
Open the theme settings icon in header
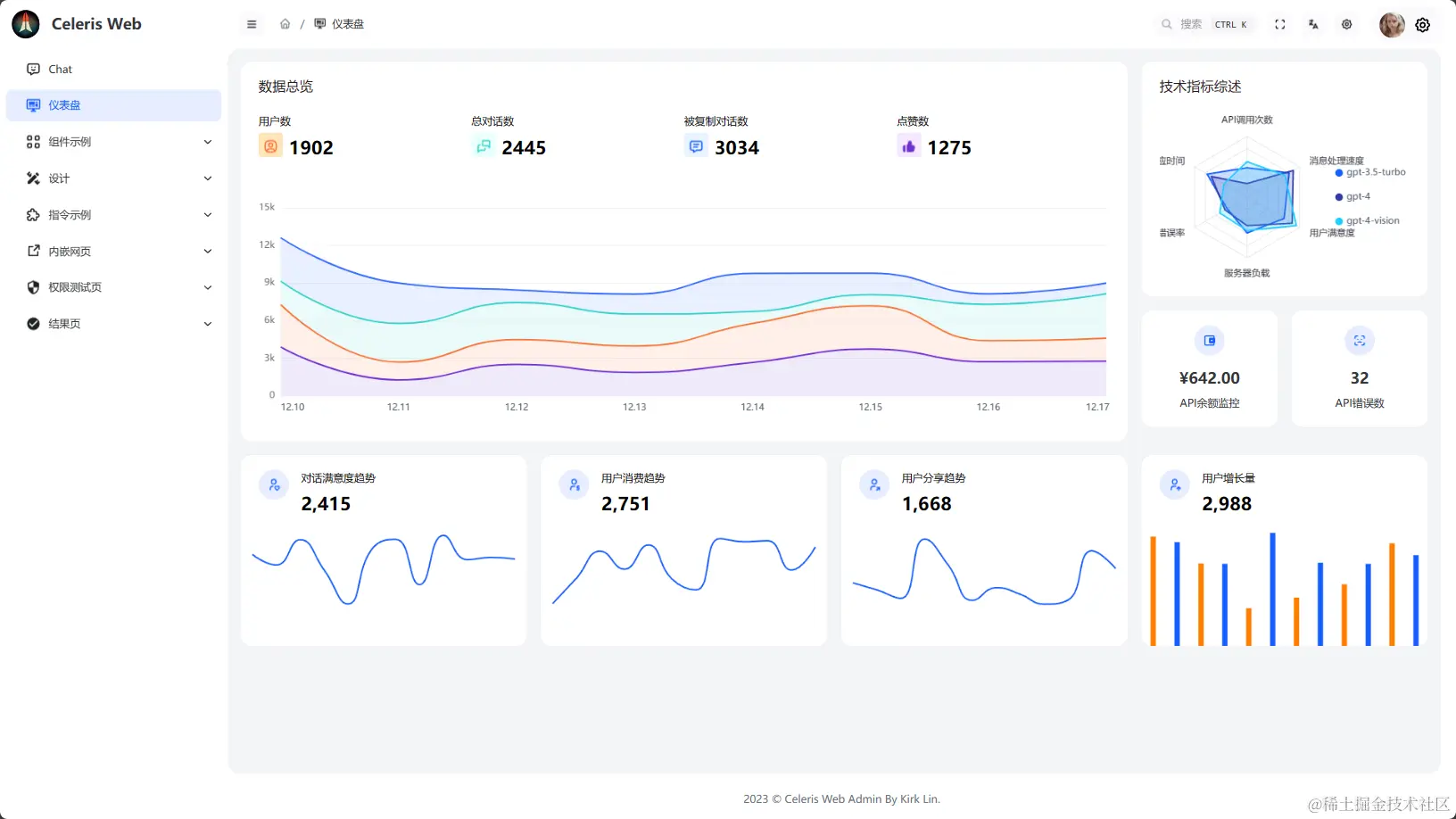coord(1346,24)
